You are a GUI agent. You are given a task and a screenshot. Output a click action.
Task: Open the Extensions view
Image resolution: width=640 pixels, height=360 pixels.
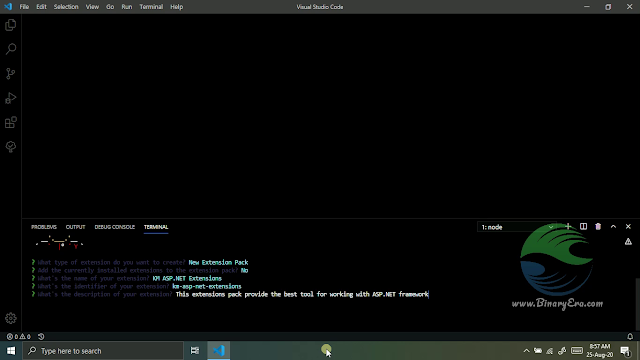[x=11, y=122]
